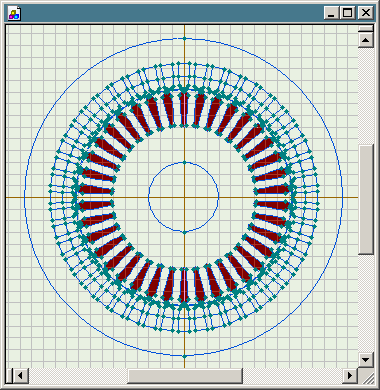
Task: Click the document icon in the title bar
Action: click(x=14, y=14)
